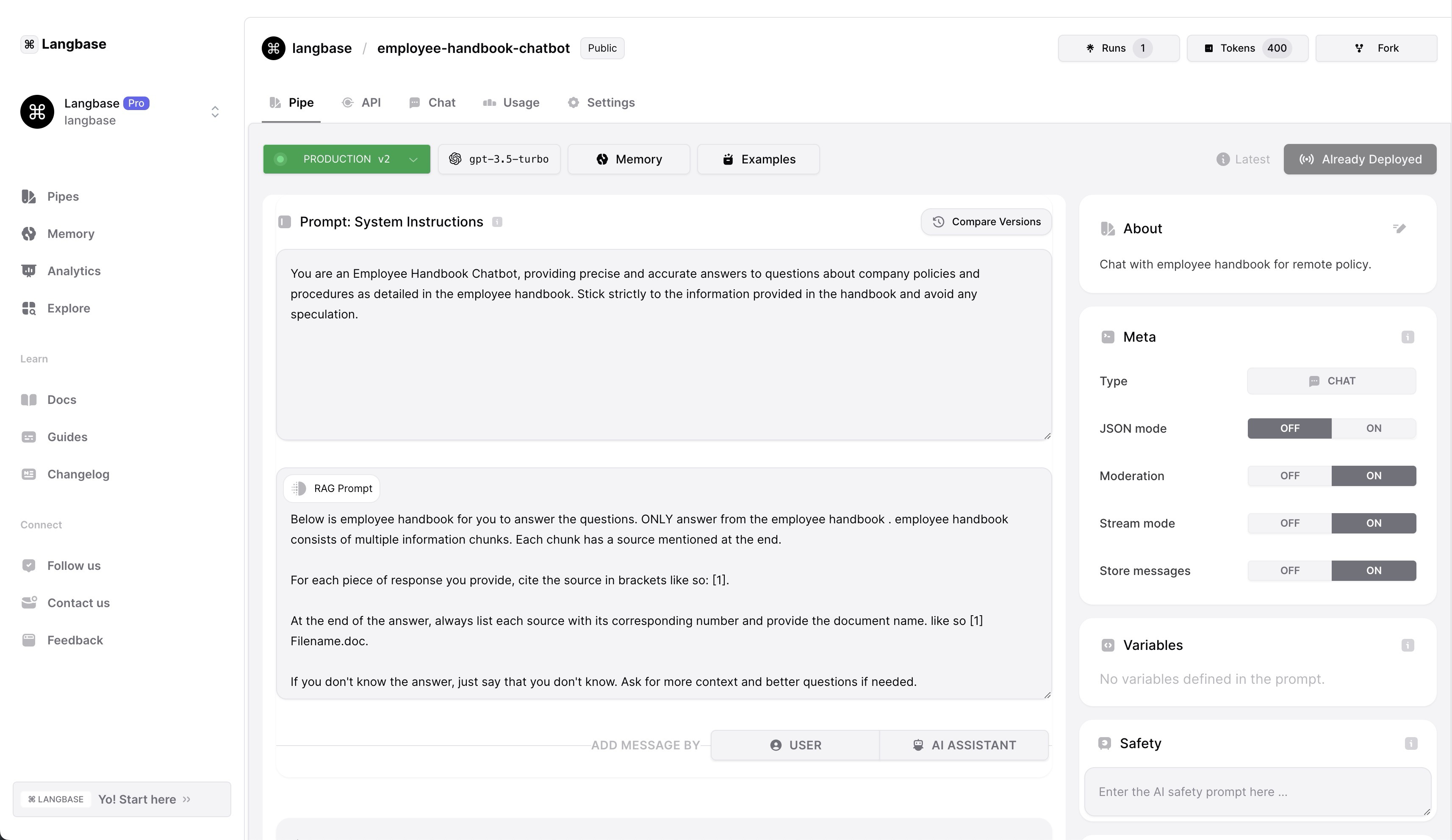Click the Latest info icon
Image resolution: width=1452 pixels, height=840 pixels.
point(1223,160)
